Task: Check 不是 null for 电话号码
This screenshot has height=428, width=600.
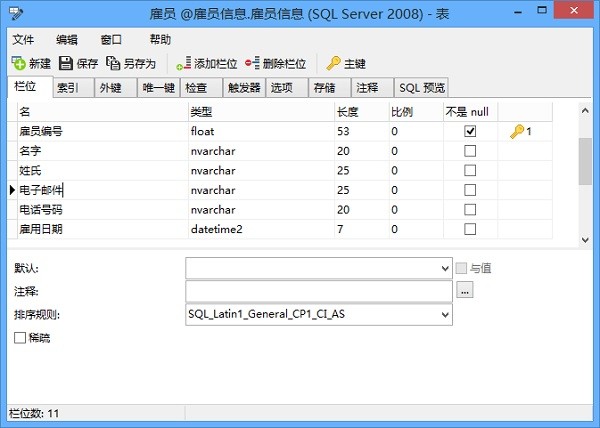Action: (x=470, y=210)
